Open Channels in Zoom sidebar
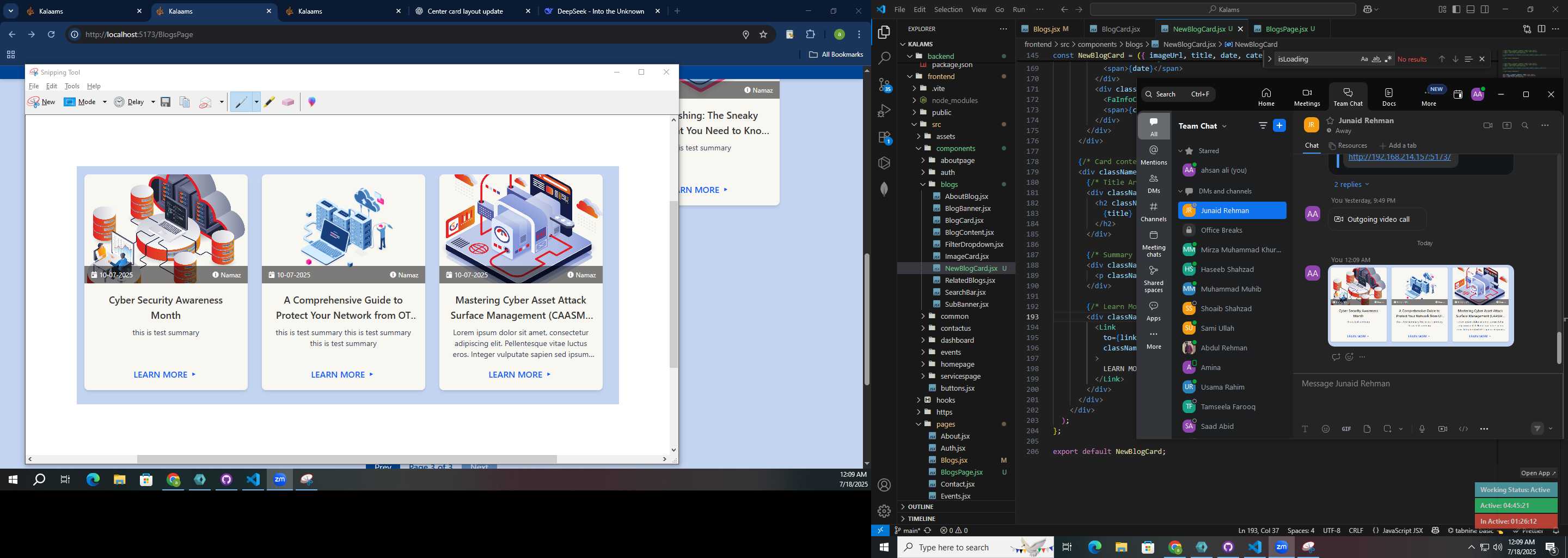 click(1154, 212)
